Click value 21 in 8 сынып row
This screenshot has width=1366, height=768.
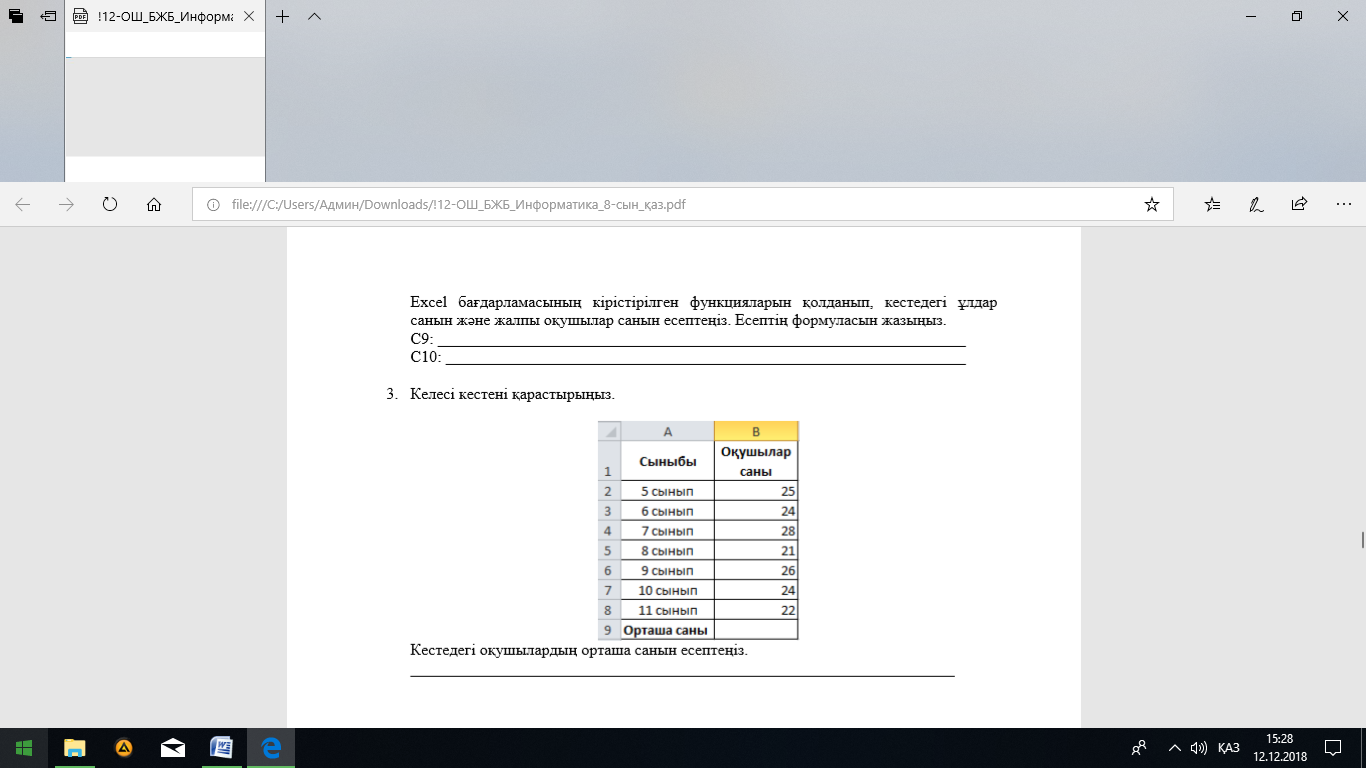(756, 551)
